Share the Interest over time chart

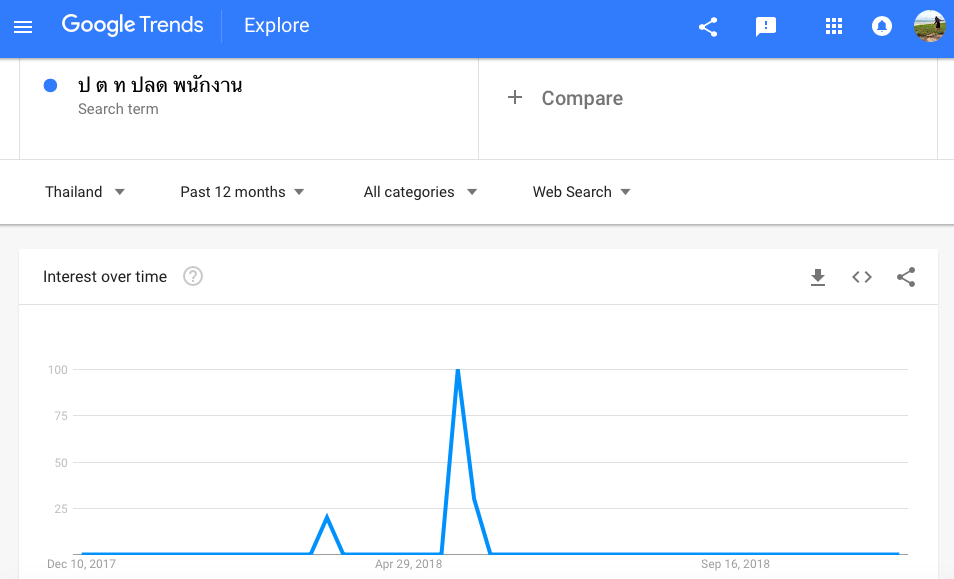coord(906,277)
